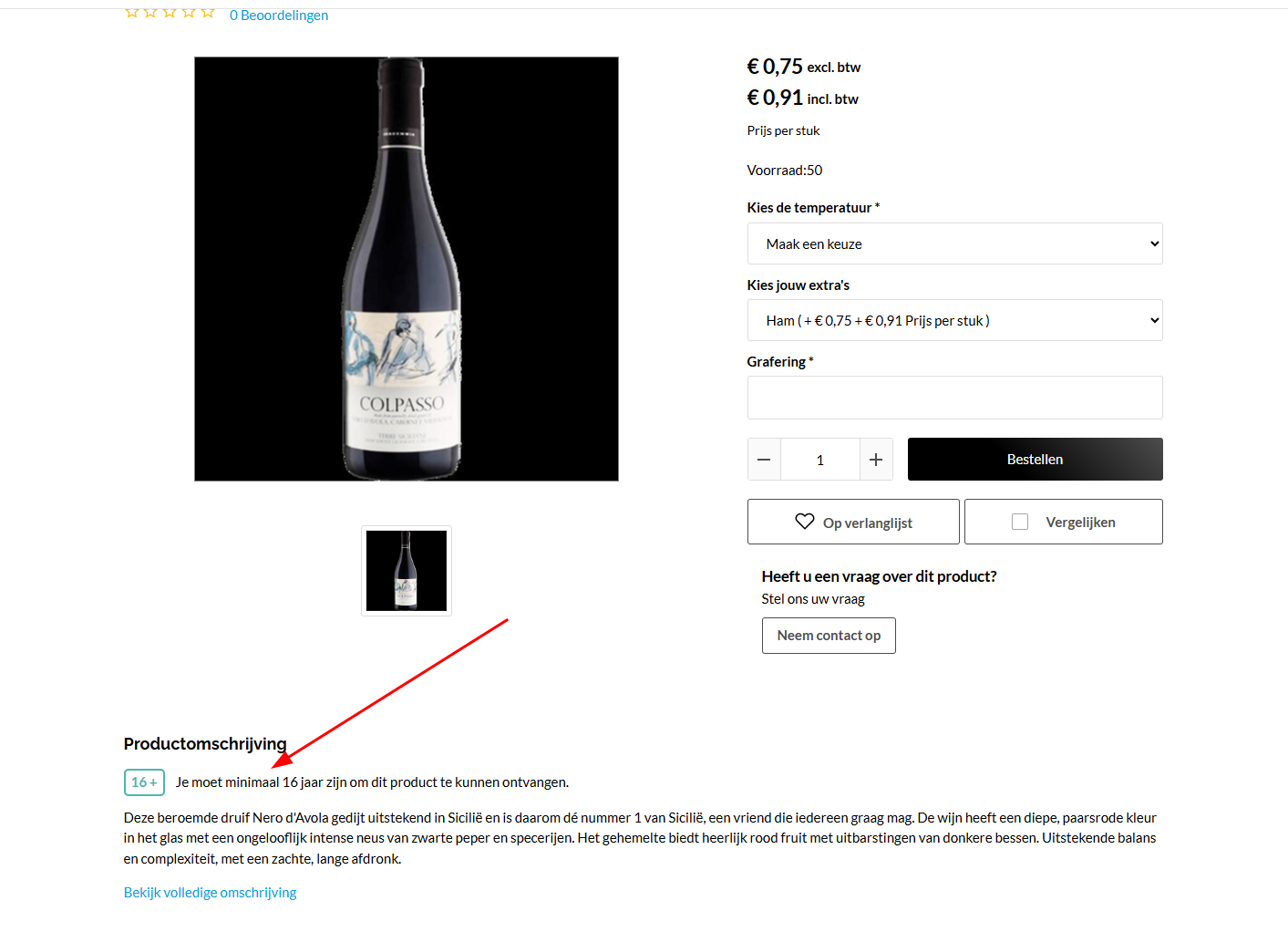
Task: Click the heart icon on the wishlist button
Action: click(x=804, y=522)
